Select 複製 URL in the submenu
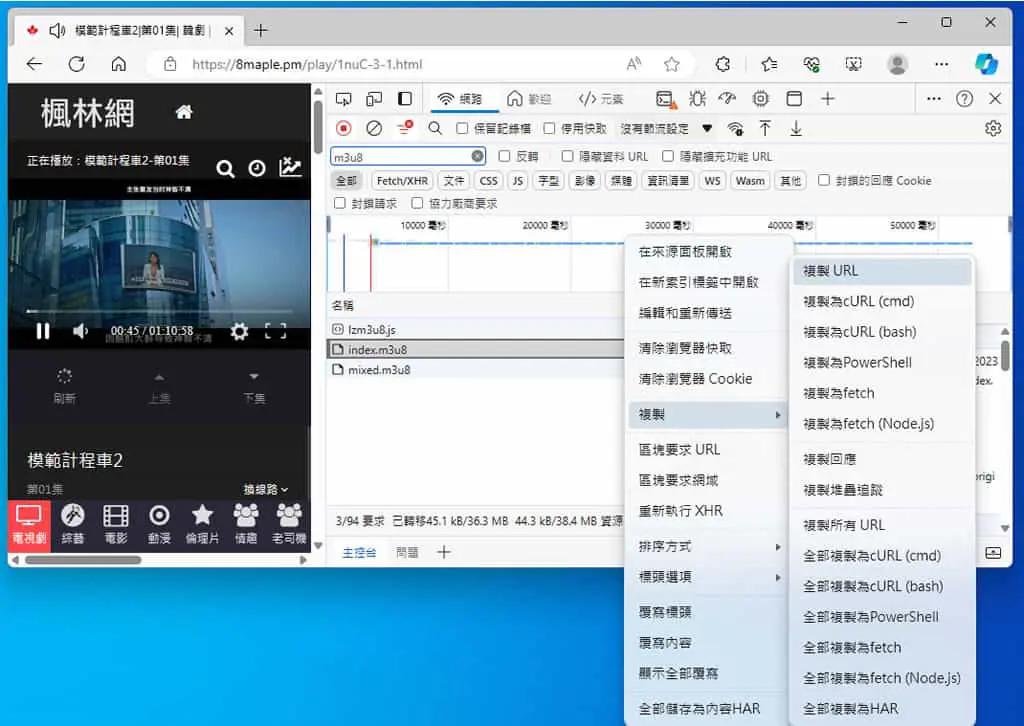The height and width of the screenshot is (726, 1024). (882, 271)
